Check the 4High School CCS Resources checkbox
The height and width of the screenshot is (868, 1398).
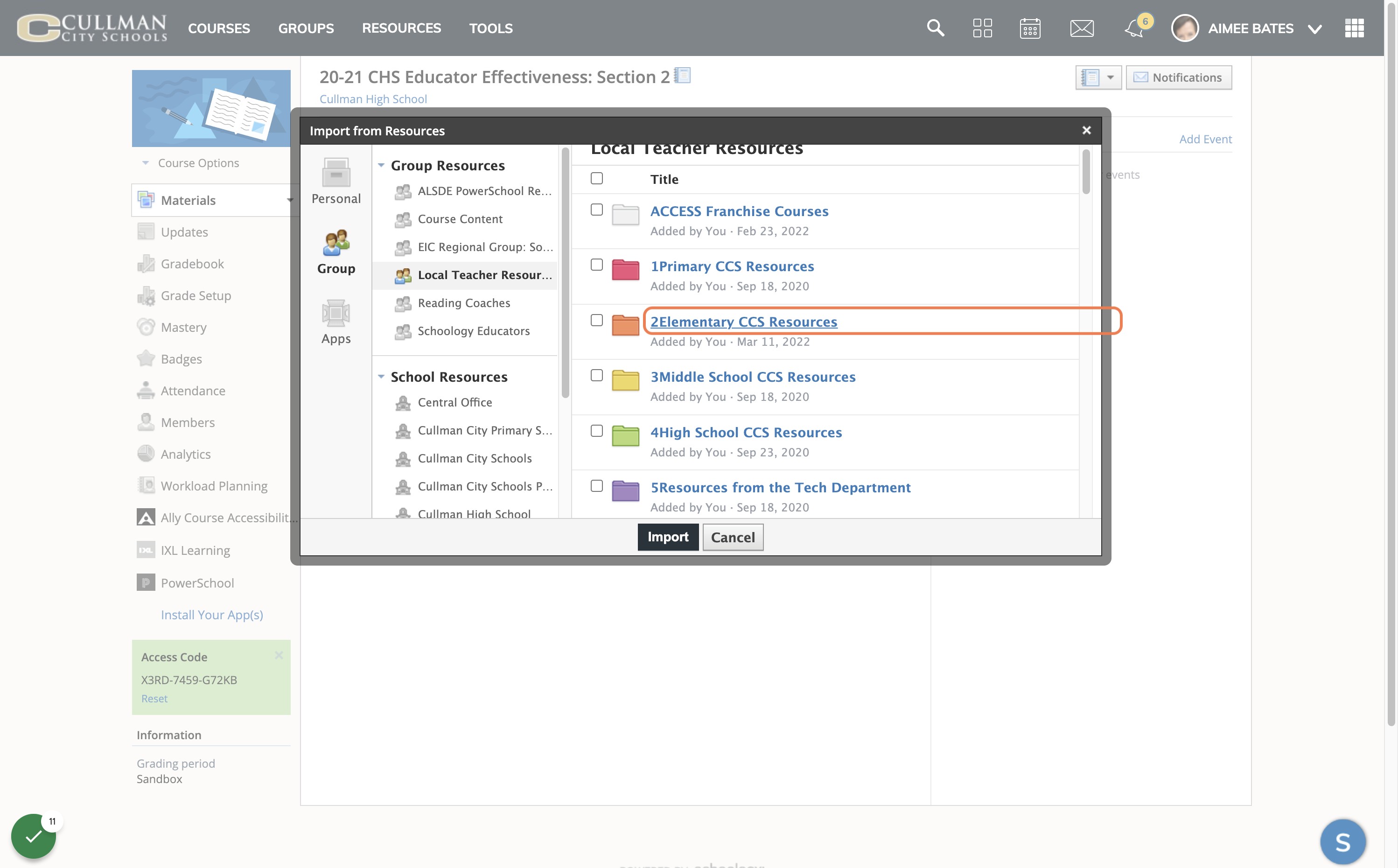click(597, 431)
